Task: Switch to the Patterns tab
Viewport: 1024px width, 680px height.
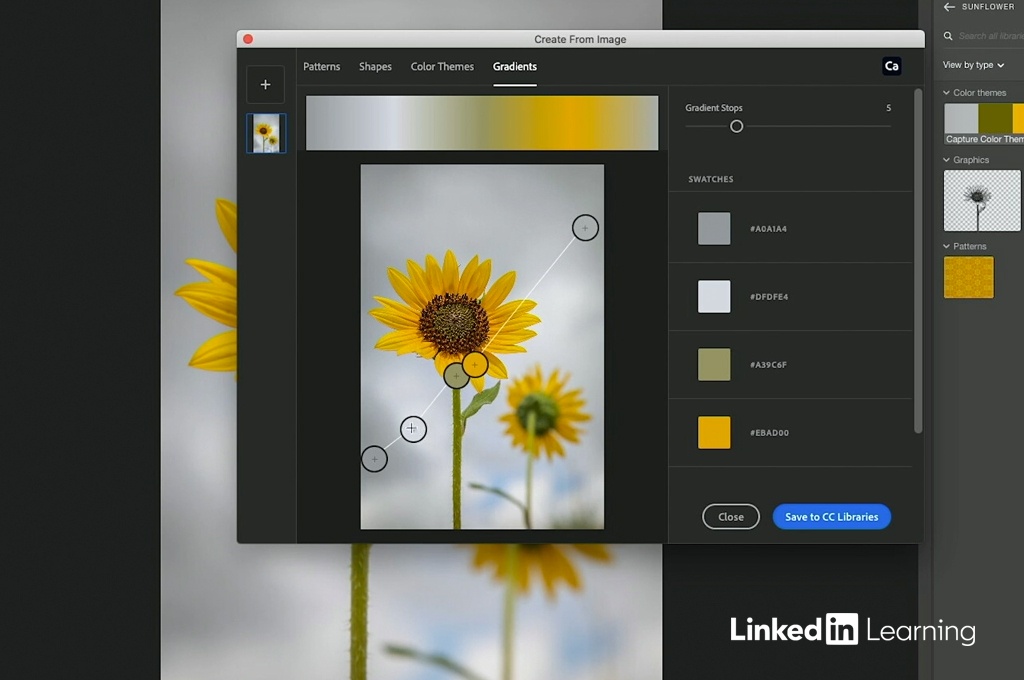Action: (322, 67)
